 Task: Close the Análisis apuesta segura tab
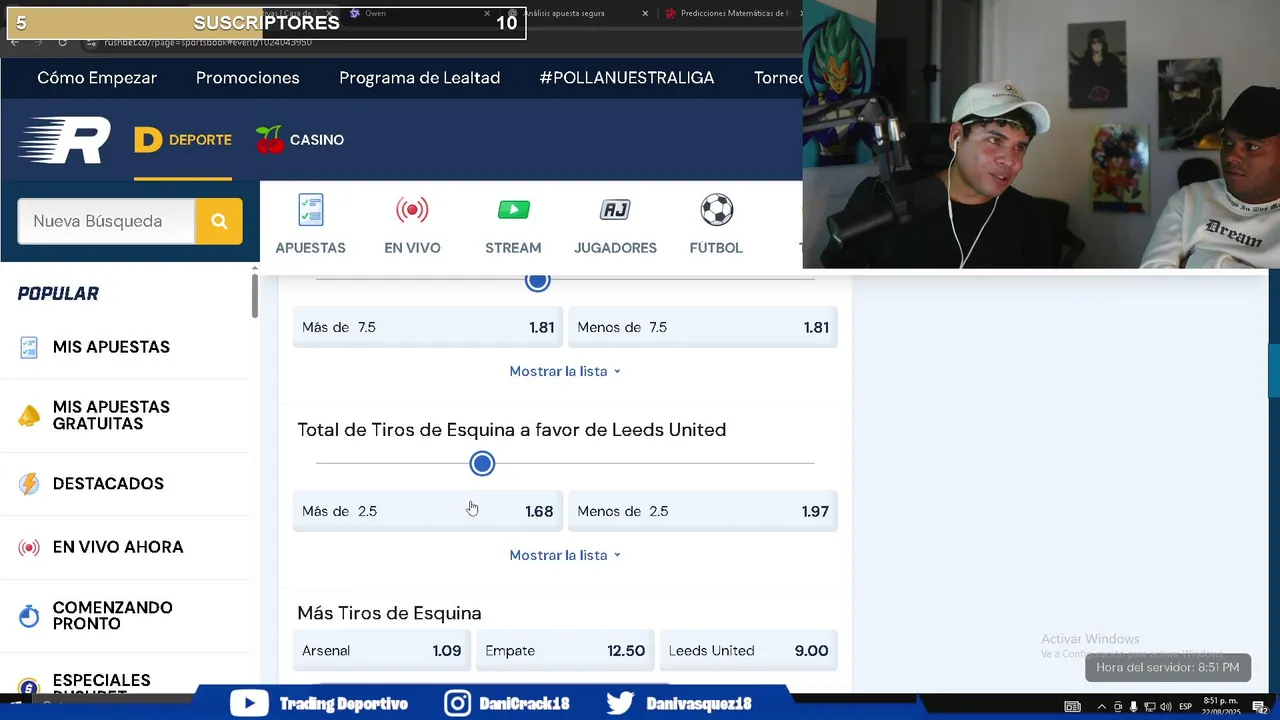[x=645, y=14]
